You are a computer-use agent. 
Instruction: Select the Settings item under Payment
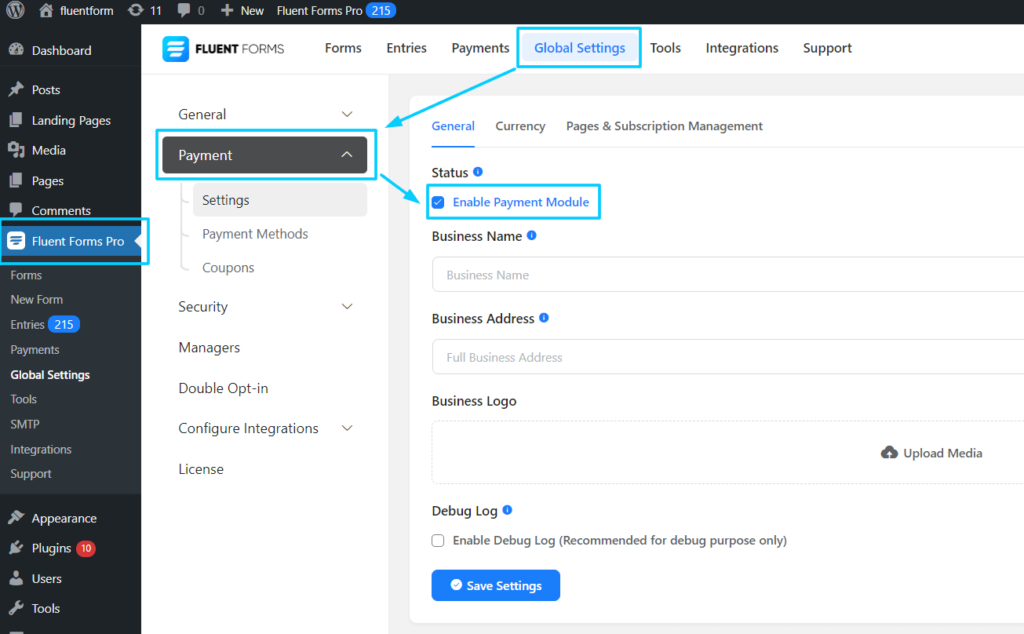click(x=280, y=200)
